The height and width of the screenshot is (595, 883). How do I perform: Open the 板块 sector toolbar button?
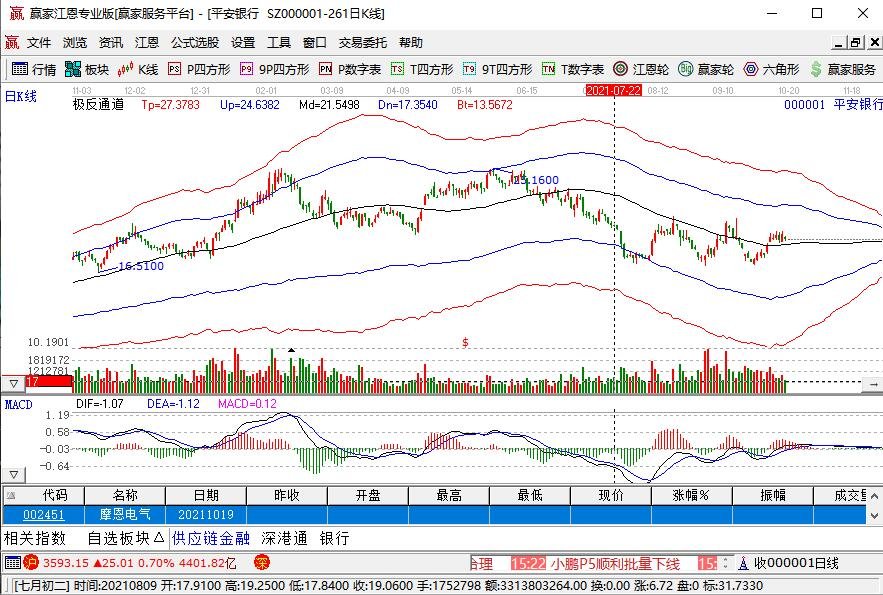coord(87,69)
